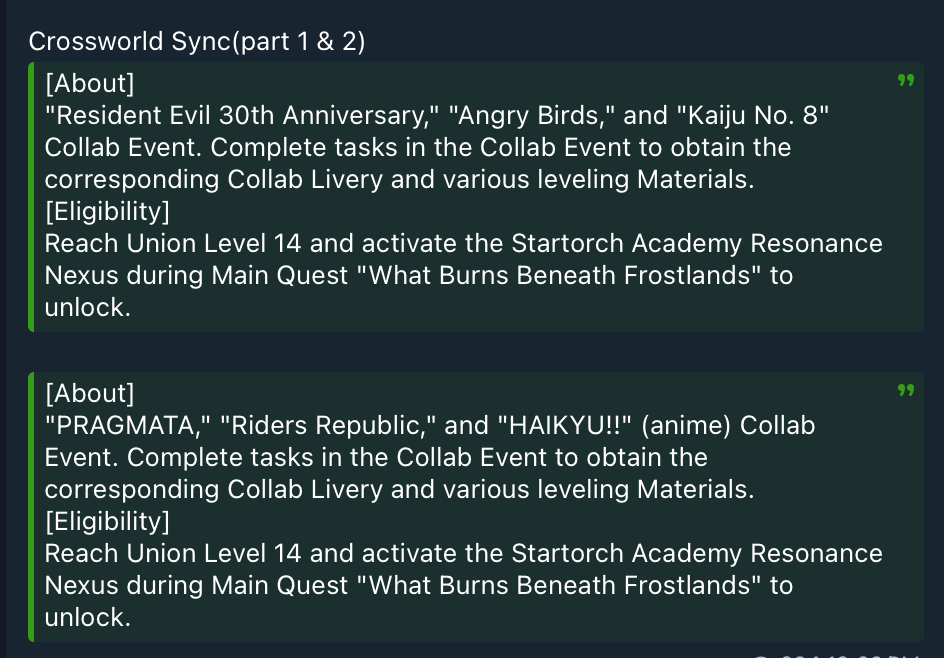Click the word "unlock." ending the second quote
This screenshot has width=944, height=658.
87,617
